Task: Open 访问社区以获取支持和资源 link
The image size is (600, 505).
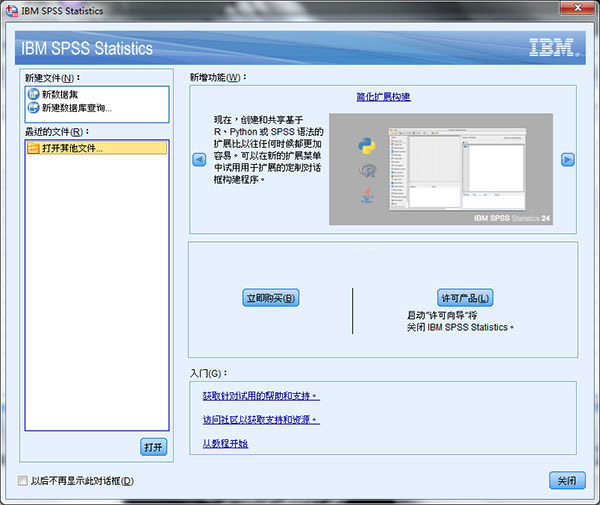Action: pos(261,420)
